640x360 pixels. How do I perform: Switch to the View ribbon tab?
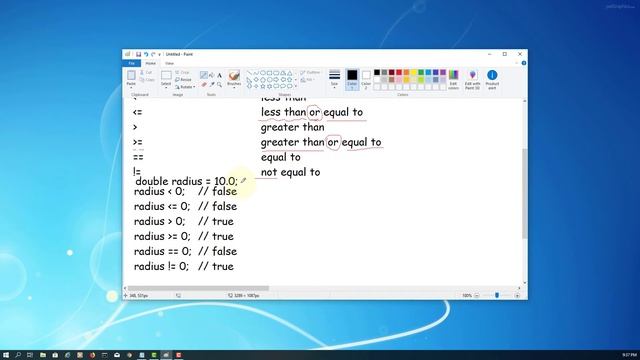tap(169, 63)
